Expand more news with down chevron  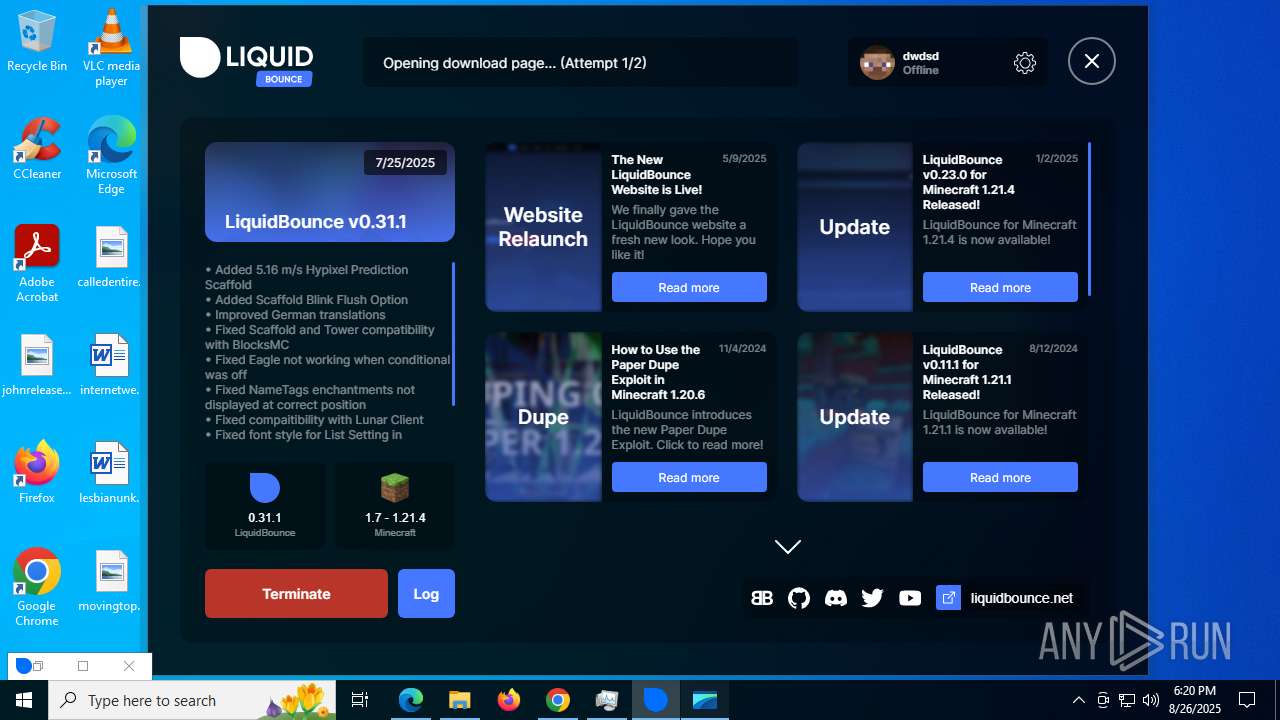click(788, 546)
